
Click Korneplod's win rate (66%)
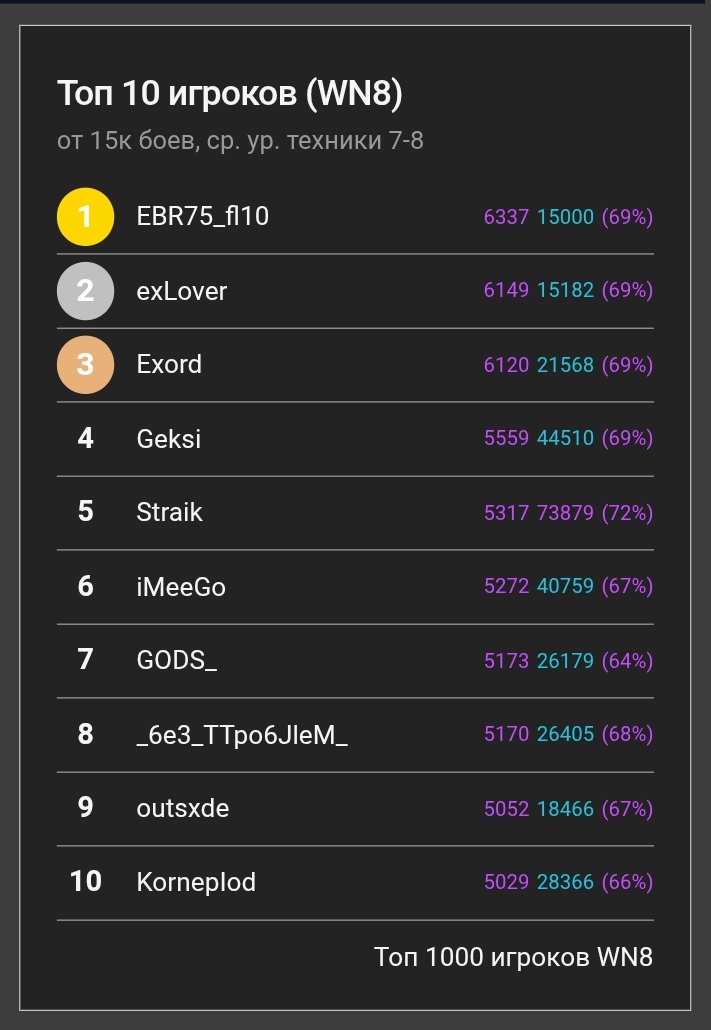point(627,882)
